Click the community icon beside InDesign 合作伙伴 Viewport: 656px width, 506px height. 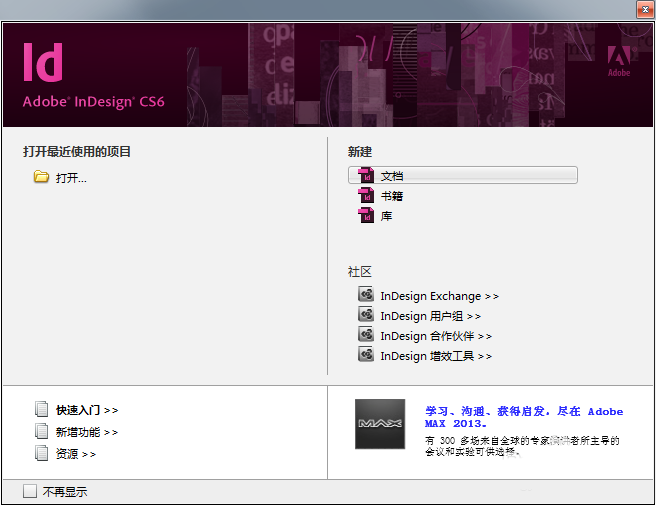366,334
